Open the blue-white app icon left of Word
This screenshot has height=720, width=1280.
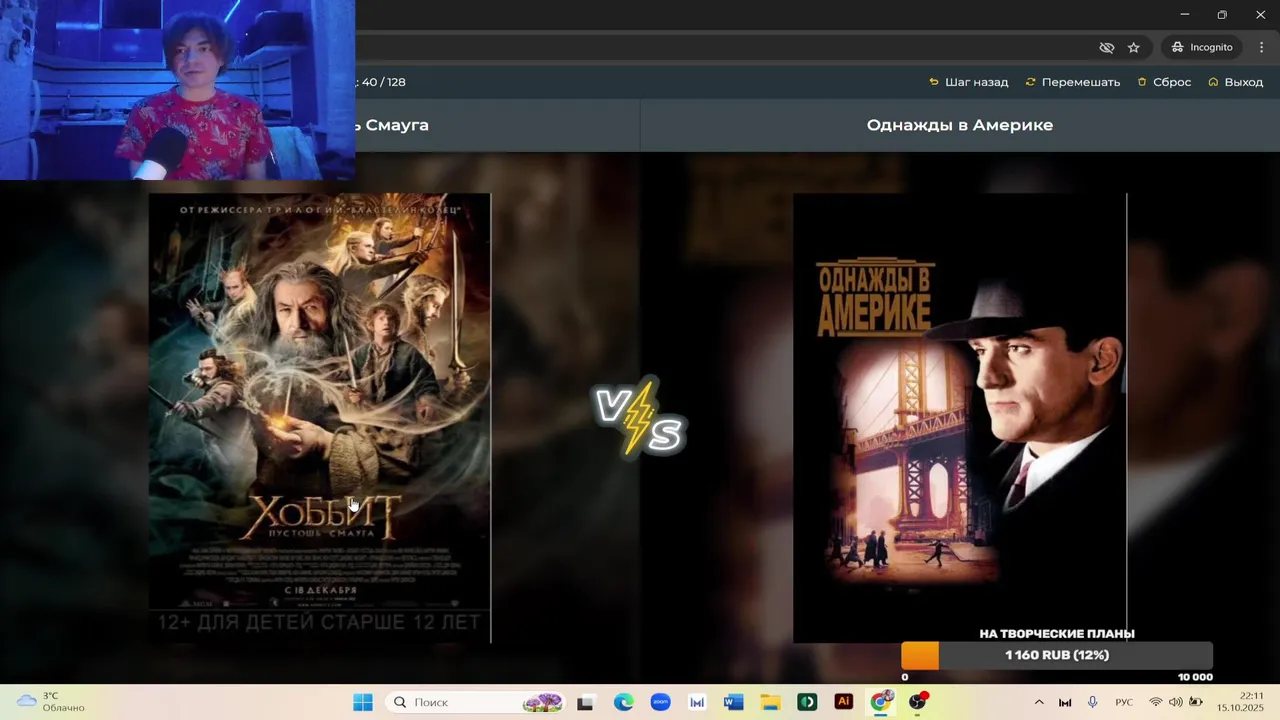coord(697,702)
